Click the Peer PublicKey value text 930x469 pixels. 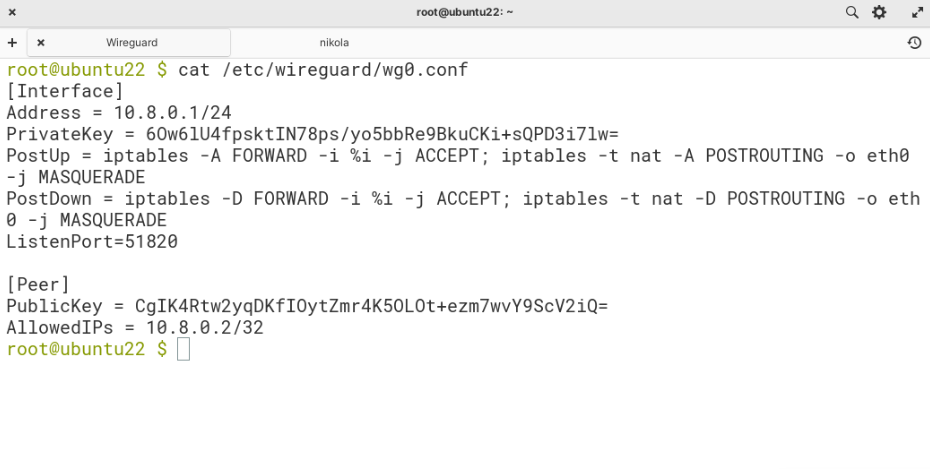click(371, 307)
